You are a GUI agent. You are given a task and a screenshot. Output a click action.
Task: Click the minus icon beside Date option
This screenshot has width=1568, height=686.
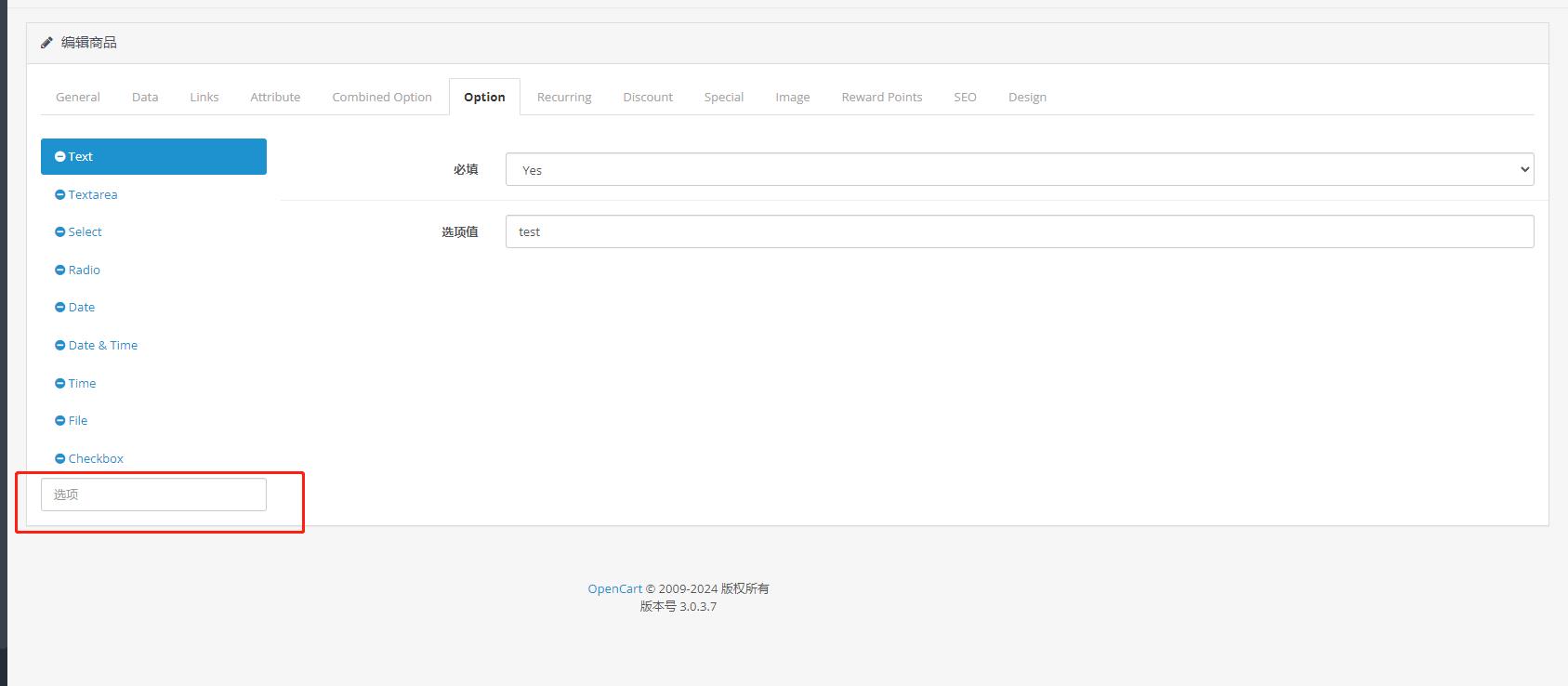pyautogui.click(x=60, y=308)
